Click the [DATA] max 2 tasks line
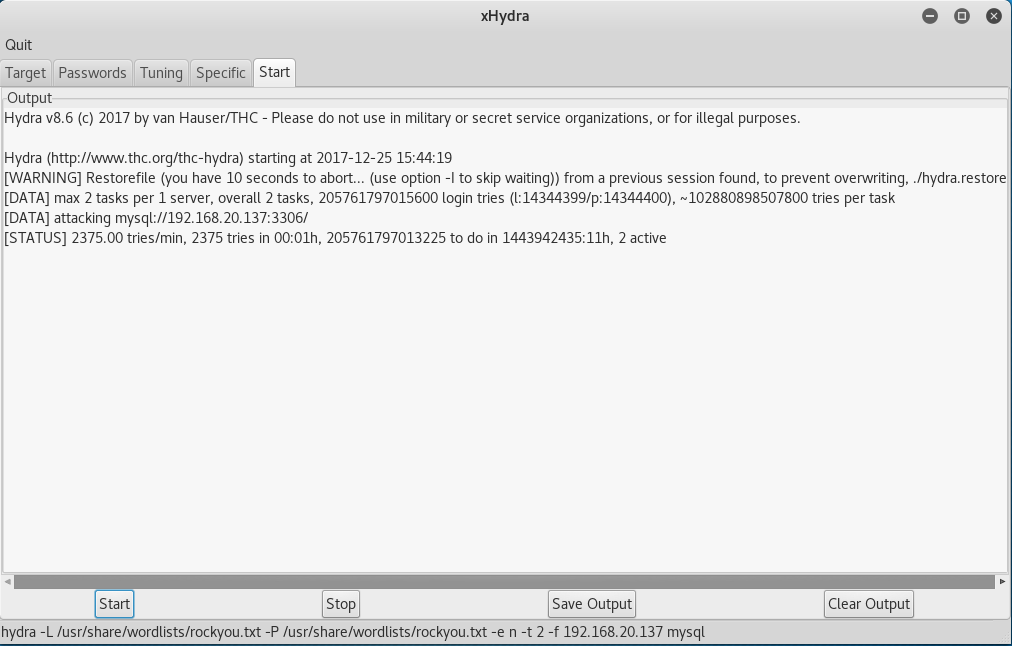Image resolution: width=1012 pixels, height=646 pixels. (449, 198)
